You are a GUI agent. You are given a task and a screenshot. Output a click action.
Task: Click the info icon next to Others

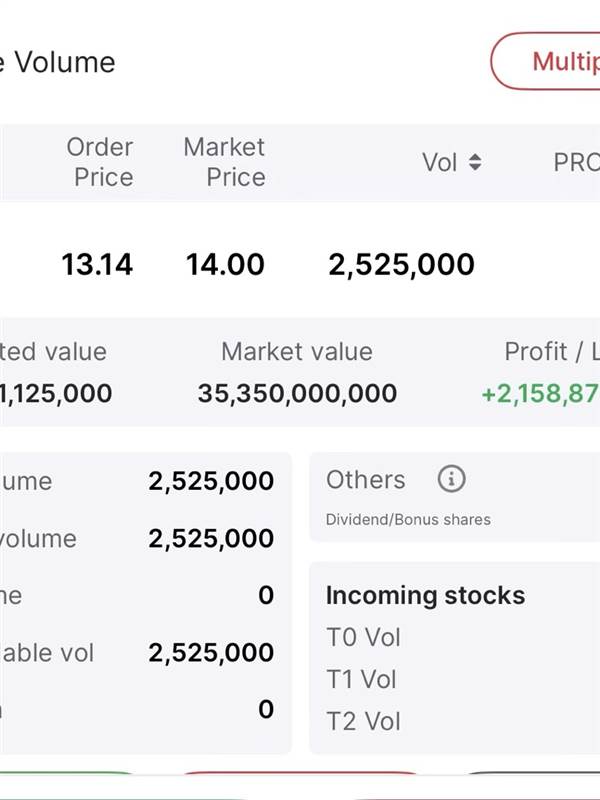click(452, 479)
